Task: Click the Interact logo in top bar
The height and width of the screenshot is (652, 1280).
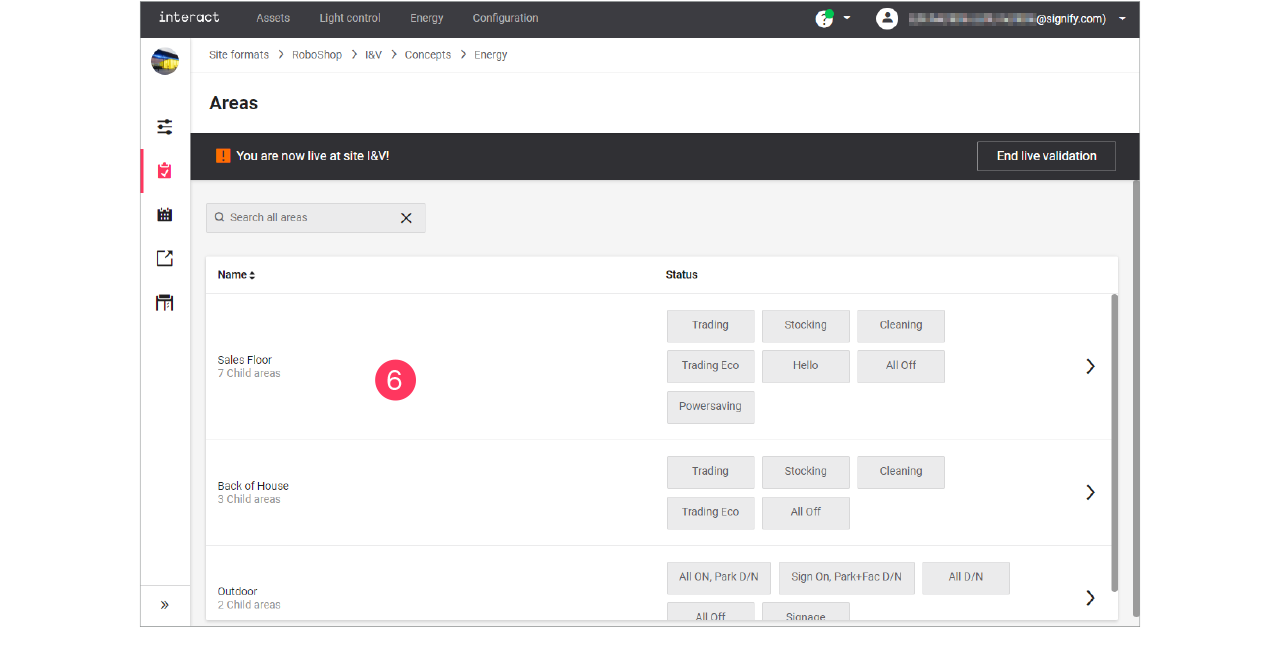Action: coord(189,17)
